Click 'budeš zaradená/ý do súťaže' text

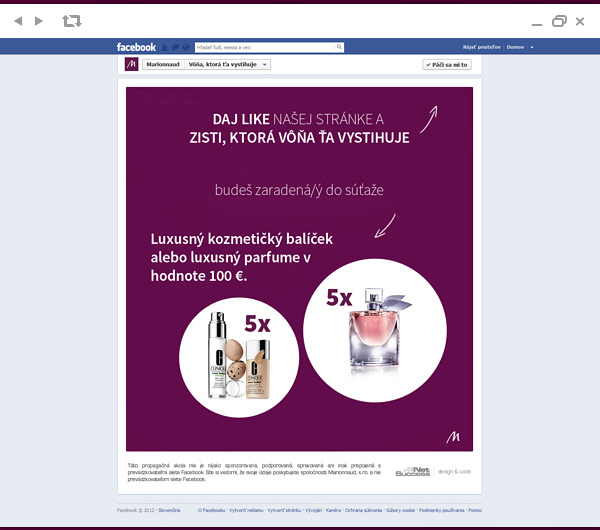pyautogui.click(x=299, y=190)
